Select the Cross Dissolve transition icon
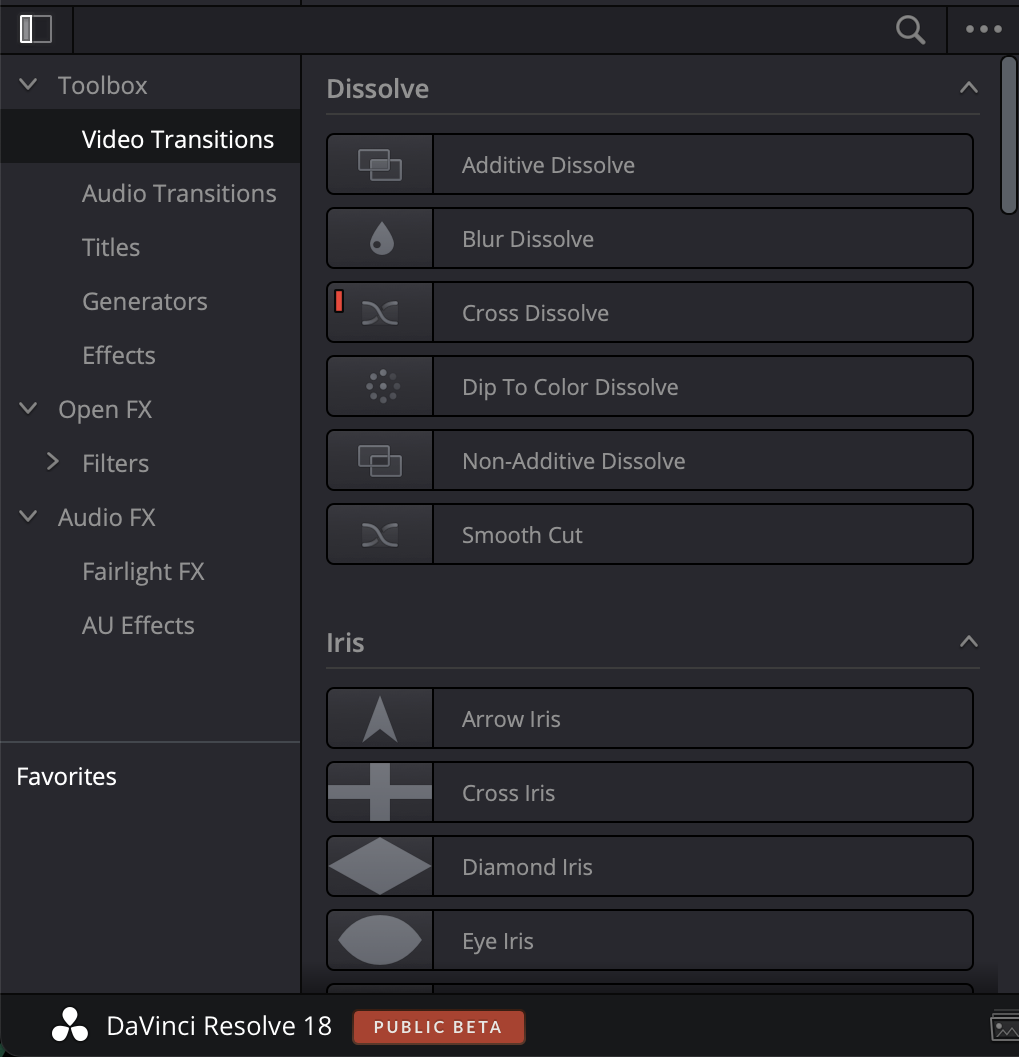 tap(378, 311)
